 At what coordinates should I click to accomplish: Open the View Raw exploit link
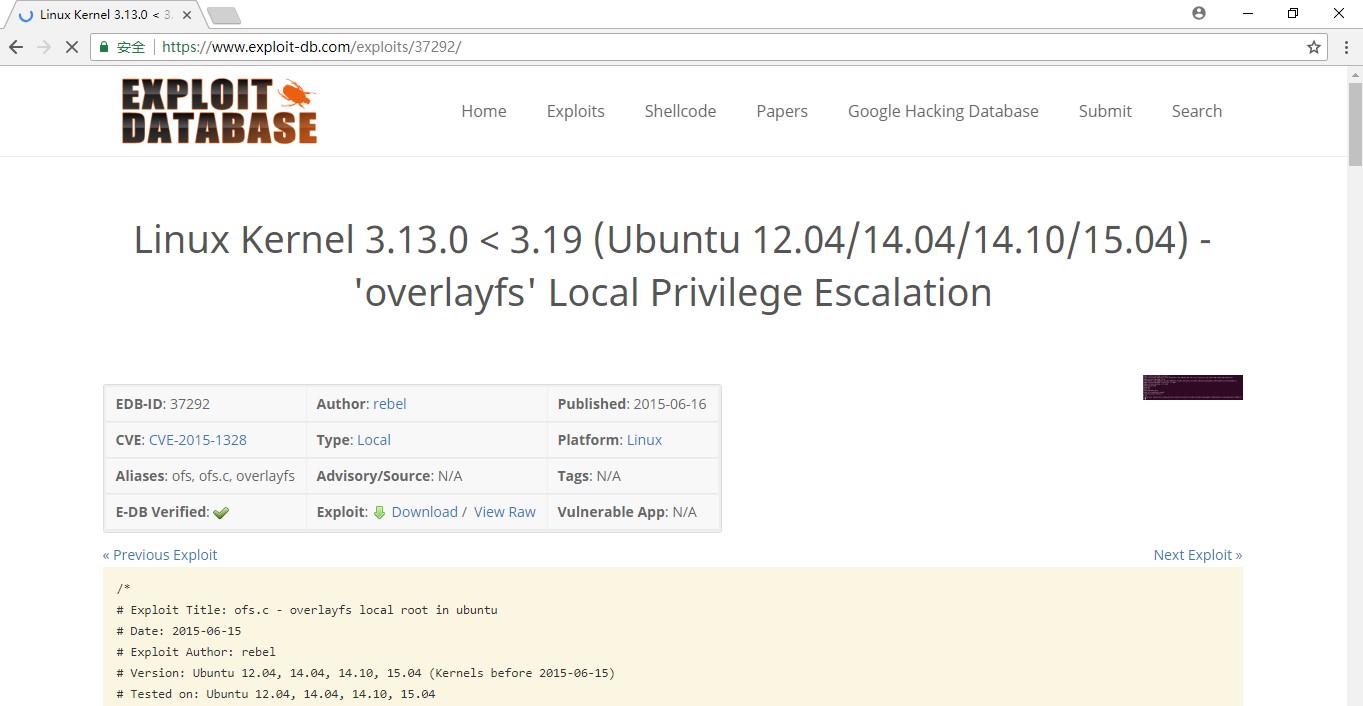tap(505, 512)
